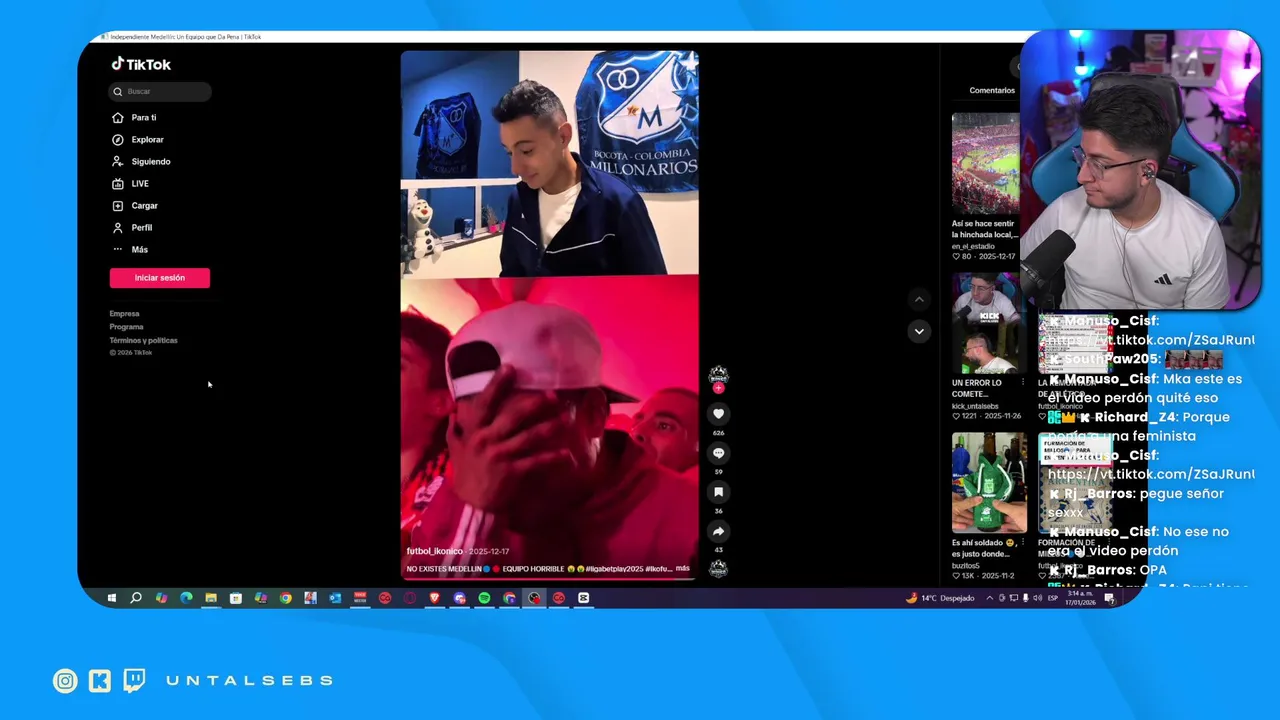The image size is (1280, 720).
Task: Open Perfil in the sidebar
Action: pos(132,227)
